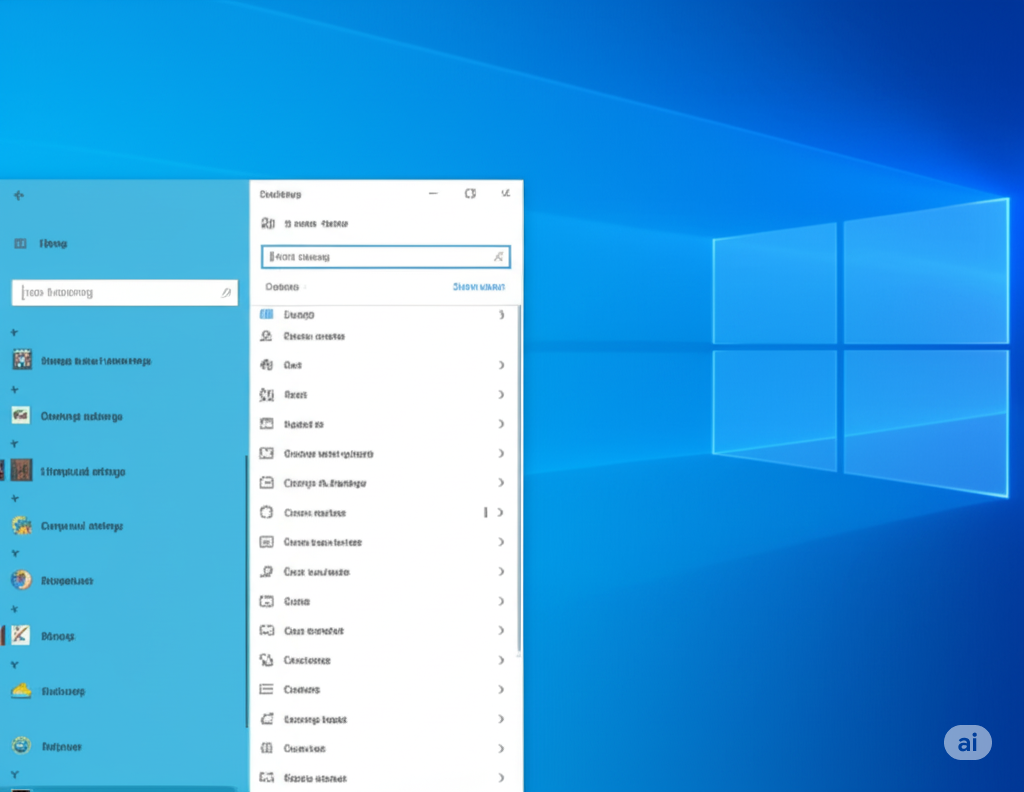Open the white icon with crossed red tools
The width and height of the screenshot is (1024, 792).
click(20, 635)
